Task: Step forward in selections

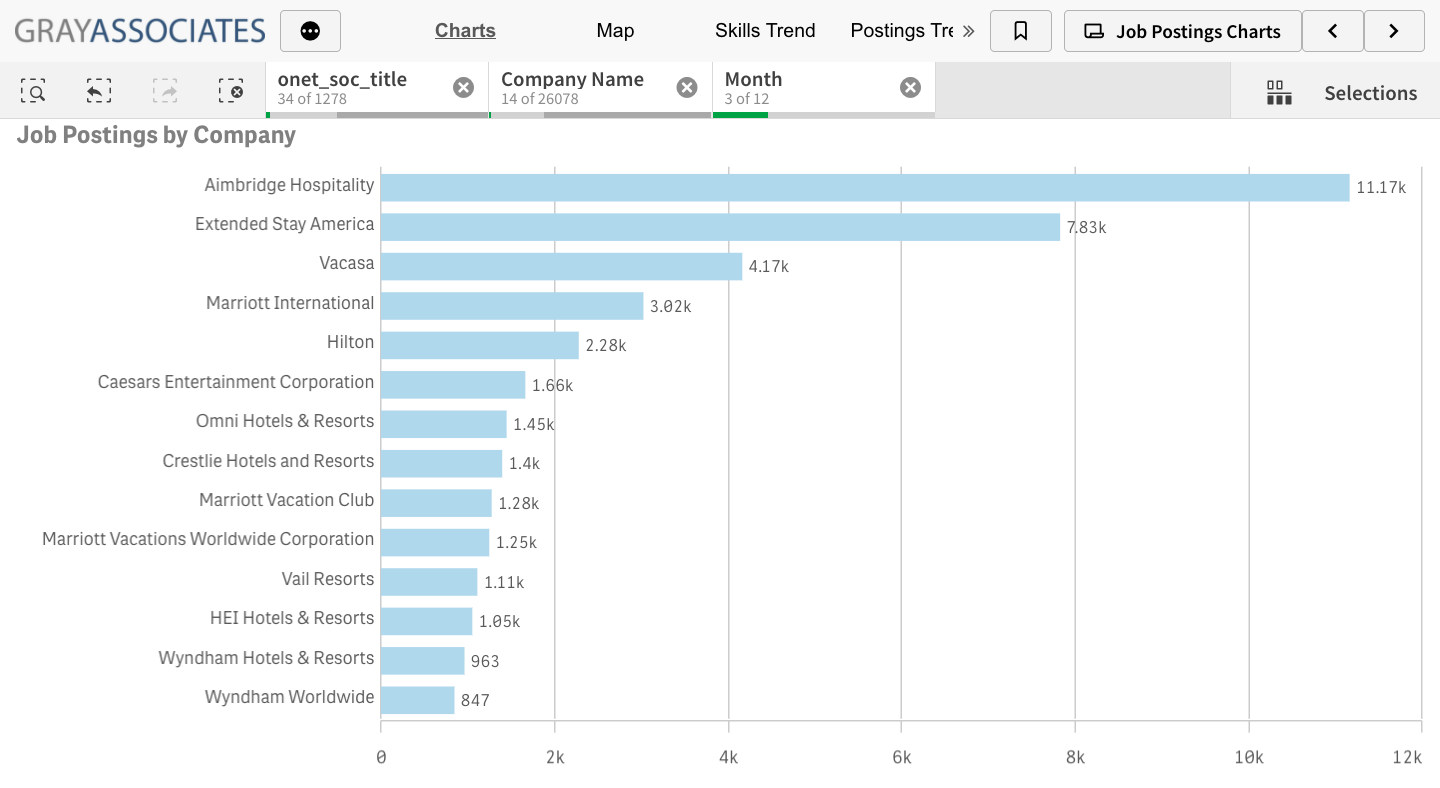Action: [165, 91]
